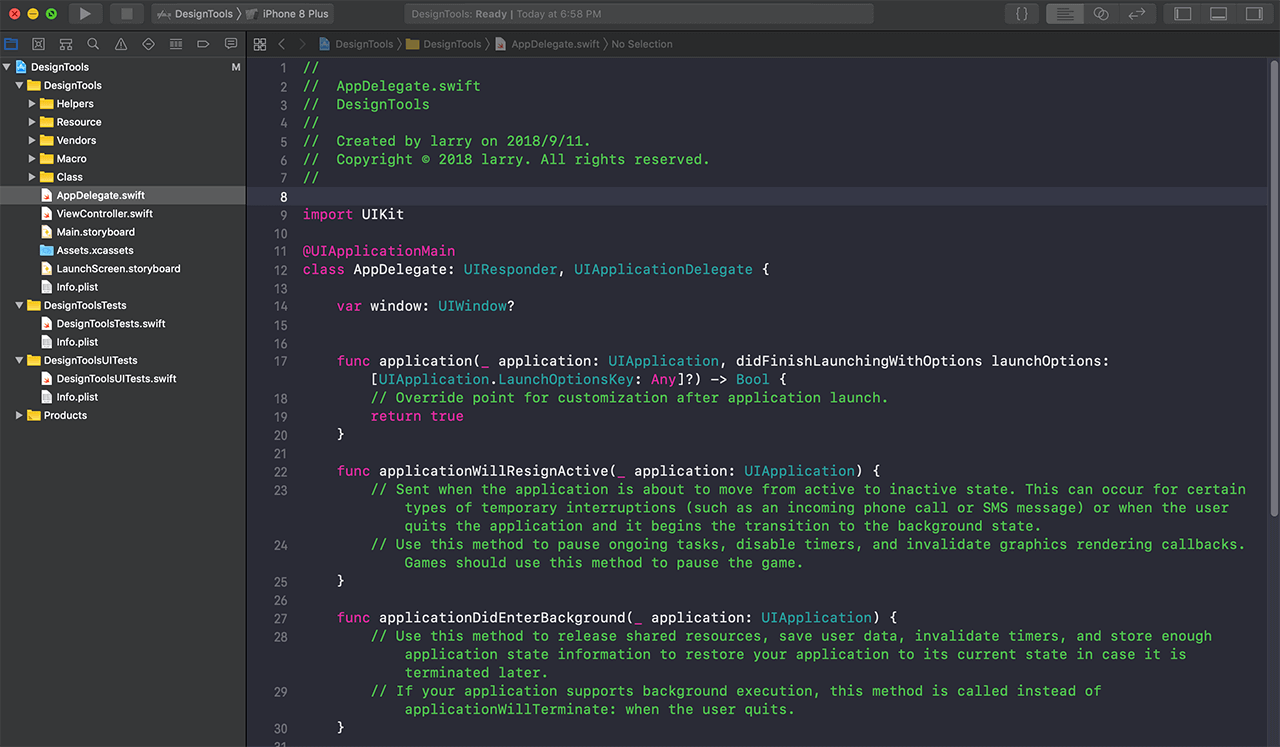1280x747 pixels.
Task: Expand the Helpers folder
Action: [33, 104]
